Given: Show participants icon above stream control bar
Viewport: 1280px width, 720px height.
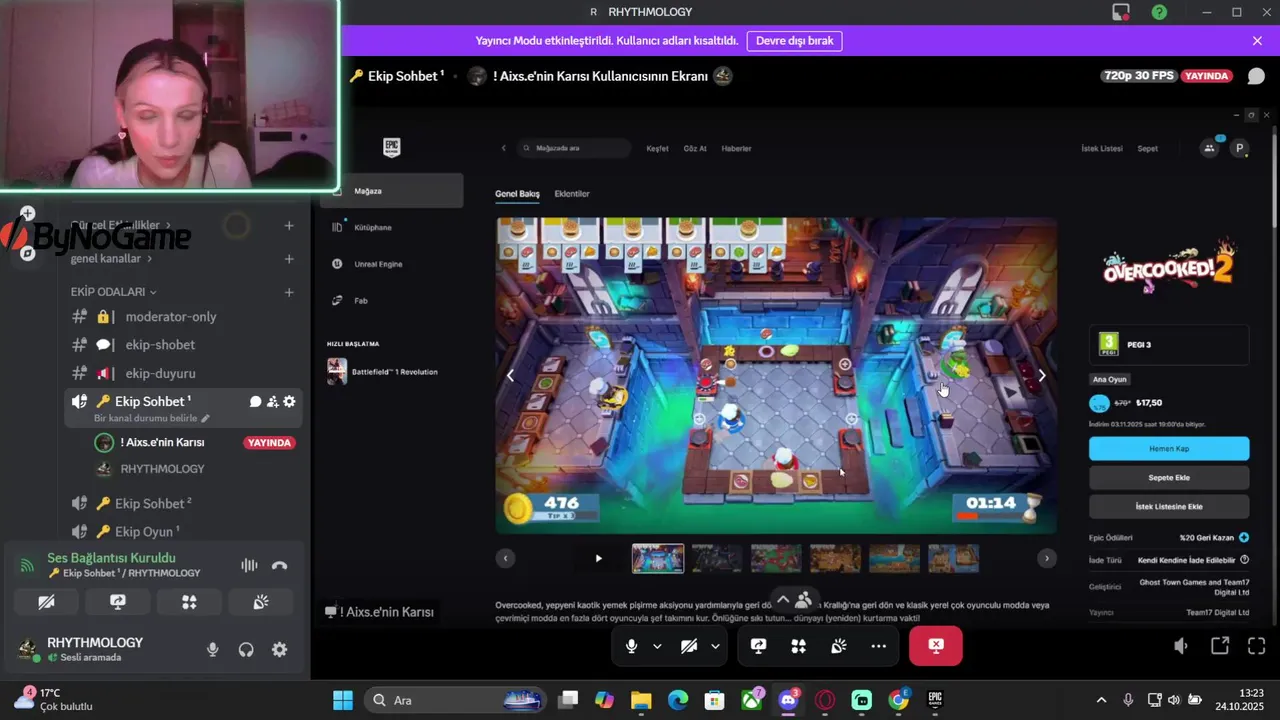Looking at the screenshot, I should coord(803,600).
